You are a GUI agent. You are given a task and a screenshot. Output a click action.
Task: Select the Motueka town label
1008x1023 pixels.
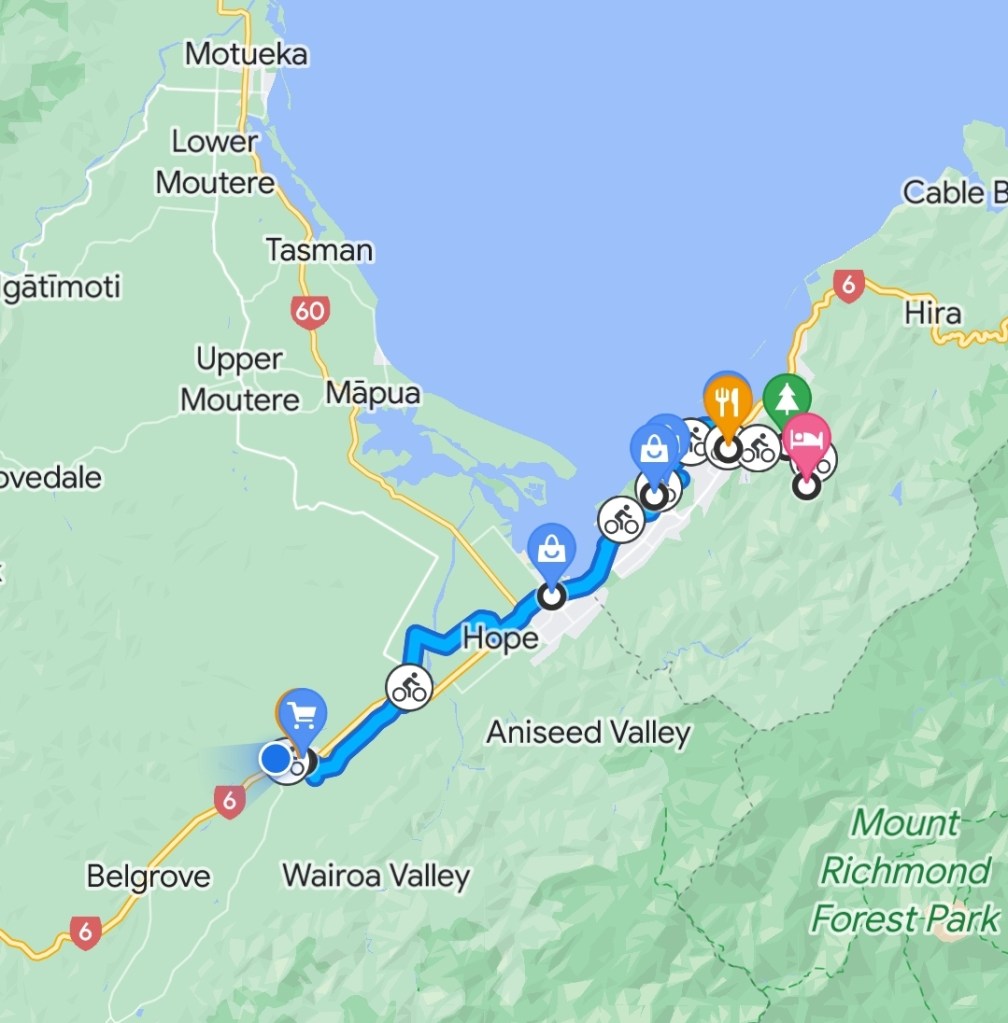246,54
